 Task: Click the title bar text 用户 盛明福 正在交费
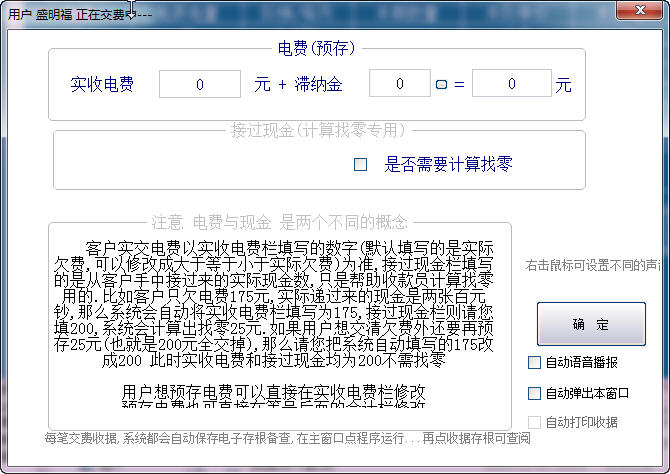click(x=65, y=13)
